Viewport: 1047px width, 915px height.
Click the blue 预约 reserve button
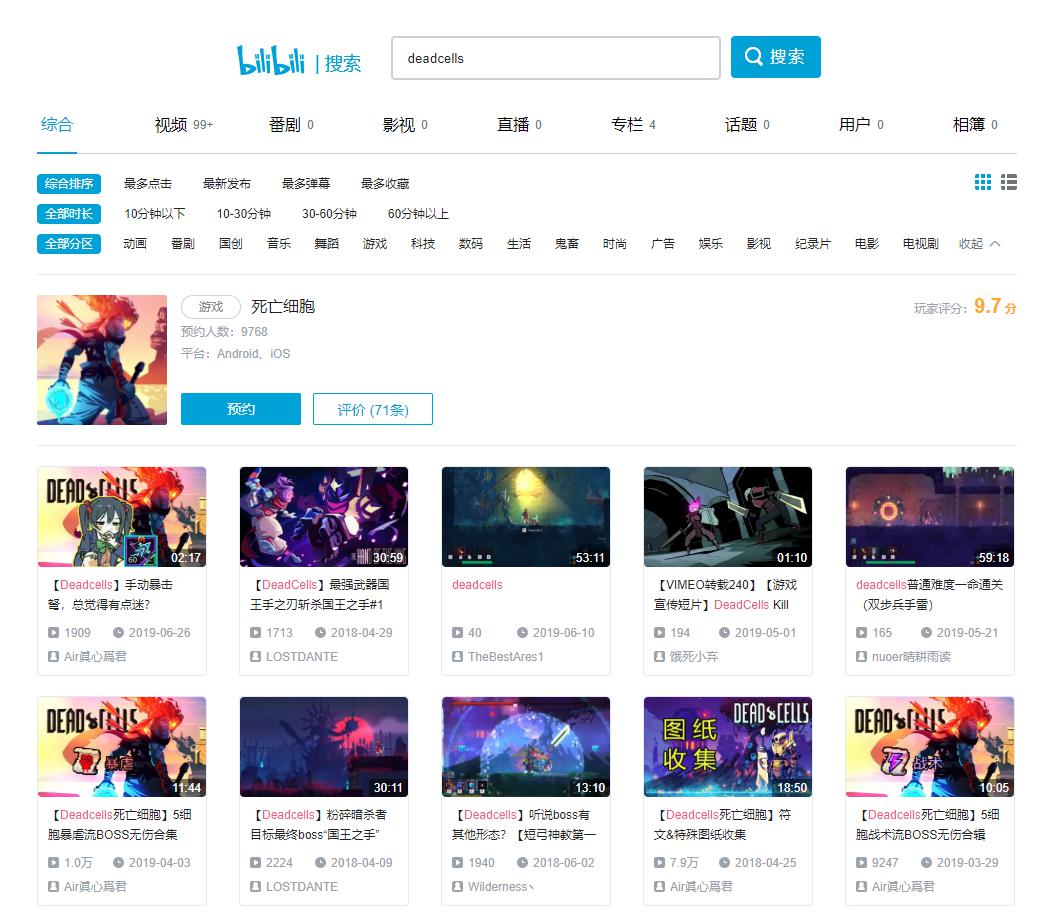[241, 409]
